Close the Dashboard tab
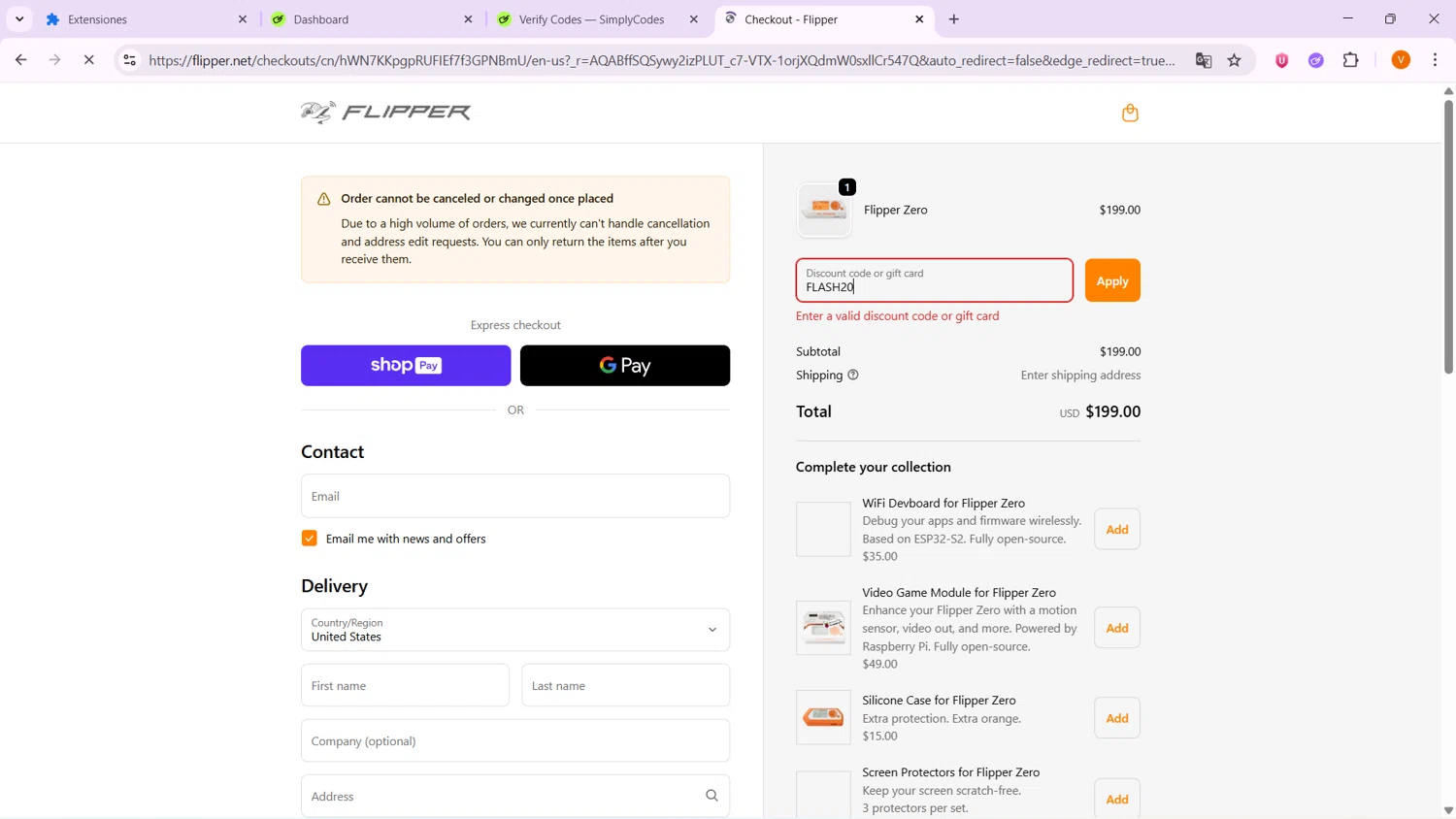The image size is (1456, 819). point(468,19)
